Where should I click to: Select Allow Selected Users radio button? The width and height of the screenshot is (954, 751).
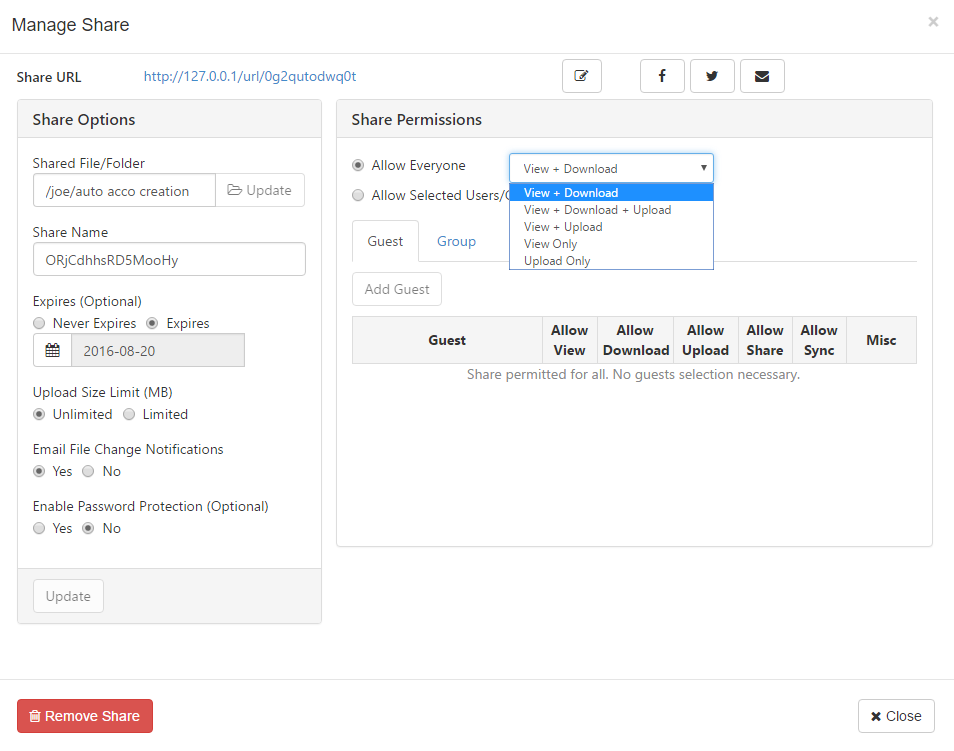tap(358, 195)
